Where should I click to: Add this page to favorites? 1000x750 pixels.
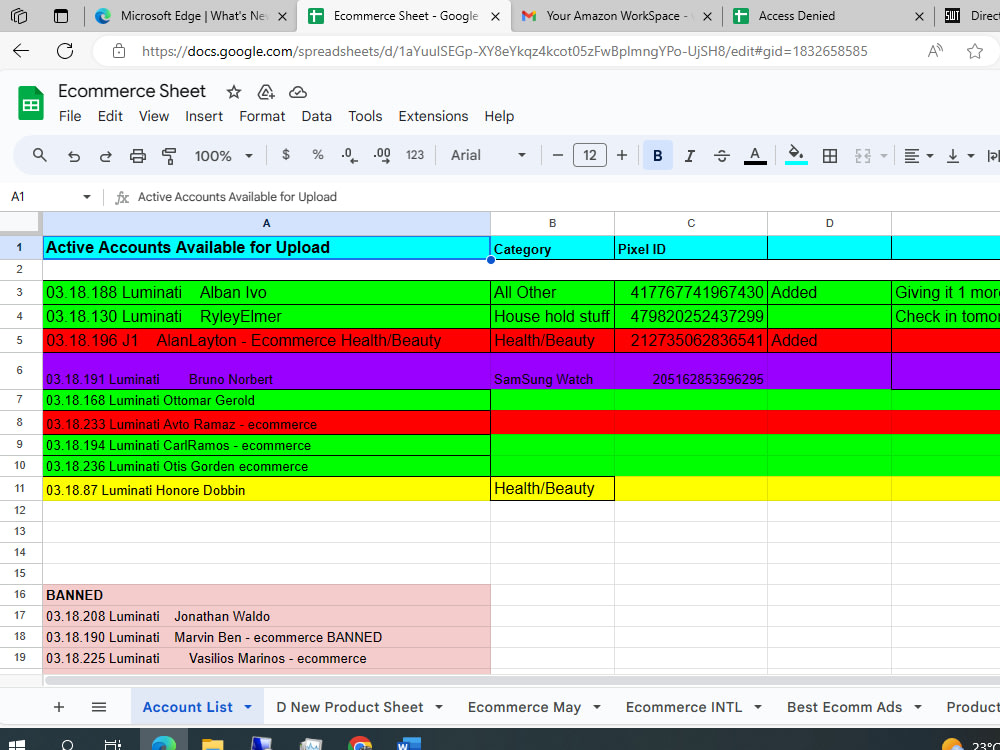[974, 51]
